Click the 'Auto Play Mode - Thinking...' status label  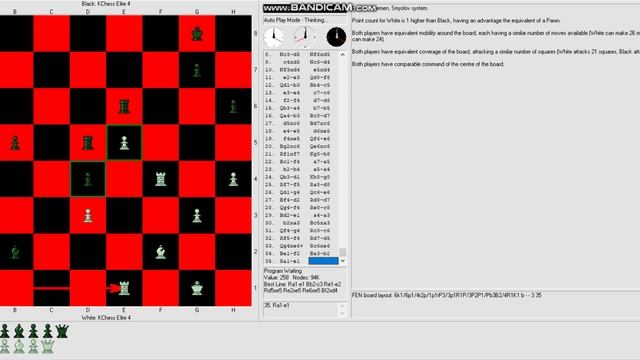point(296,20)
